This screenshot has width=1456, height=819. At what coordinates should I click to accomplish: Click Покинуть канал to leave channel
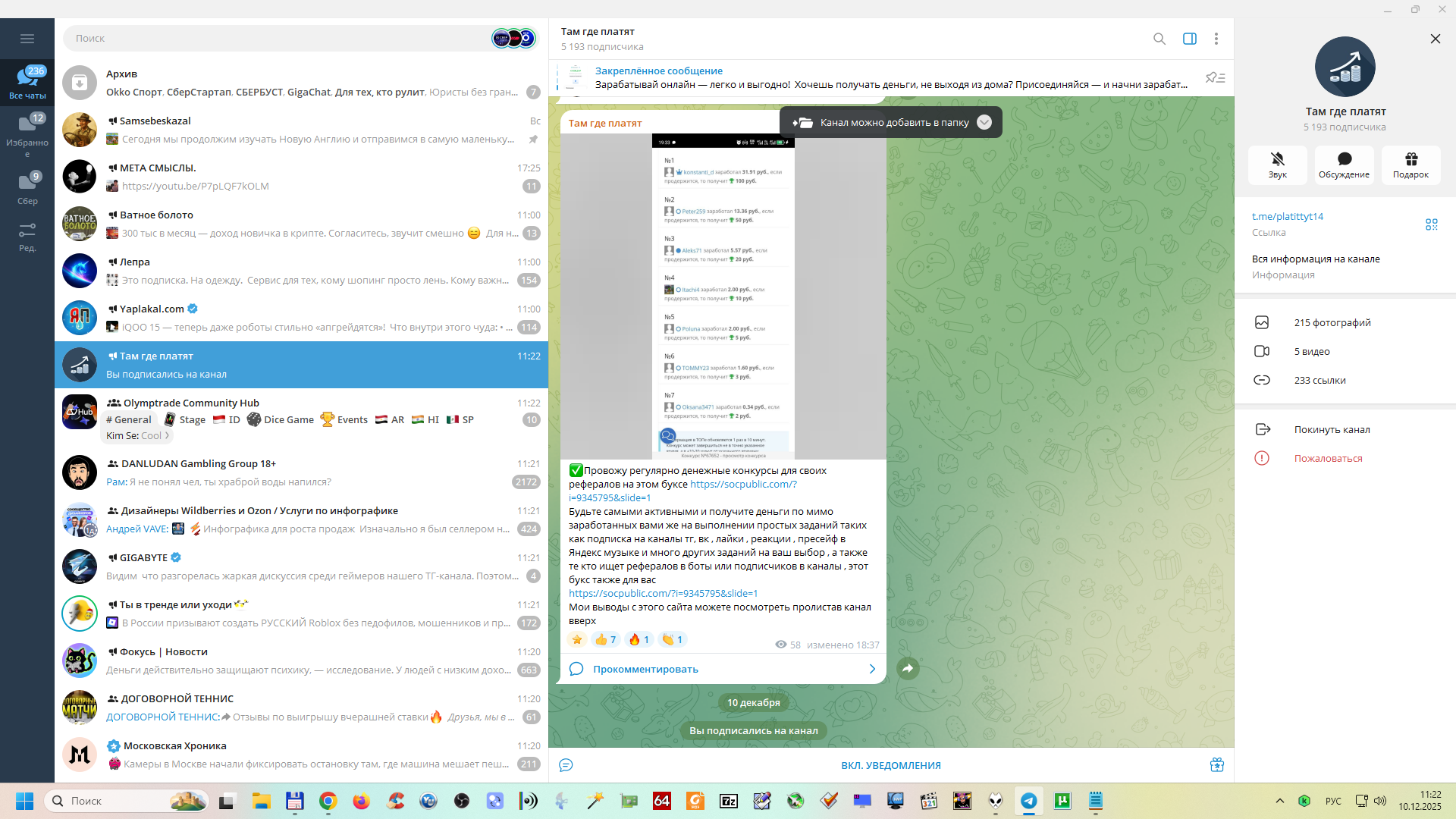click(x=1332, y=429)
